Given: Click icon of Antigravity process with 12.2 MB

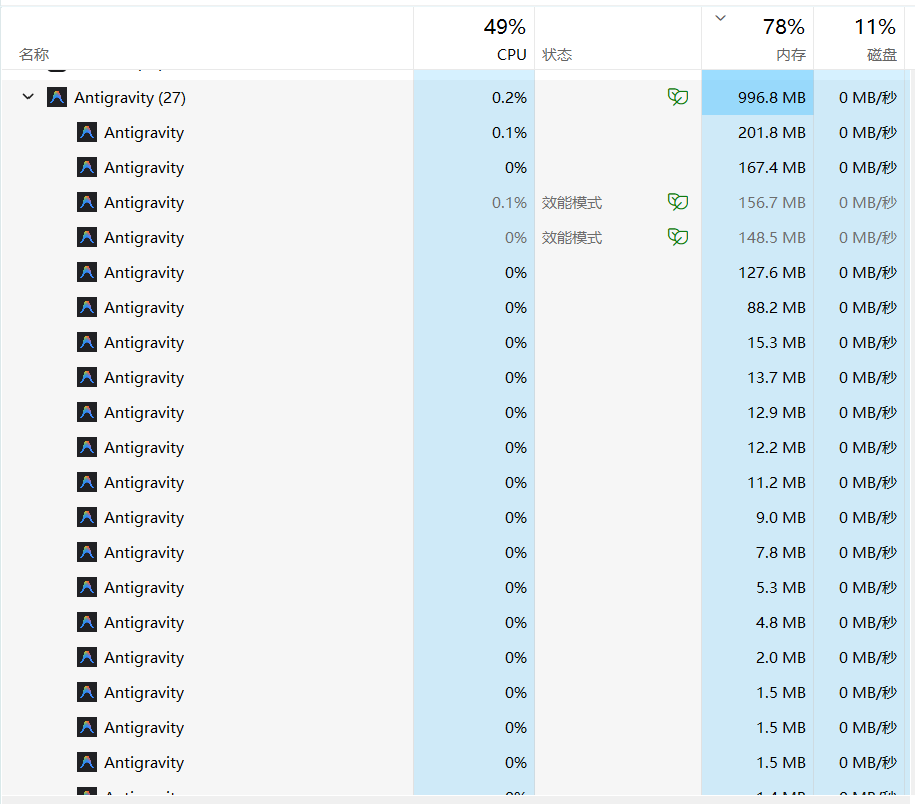Looking at the screenshot, I should 87,447.
